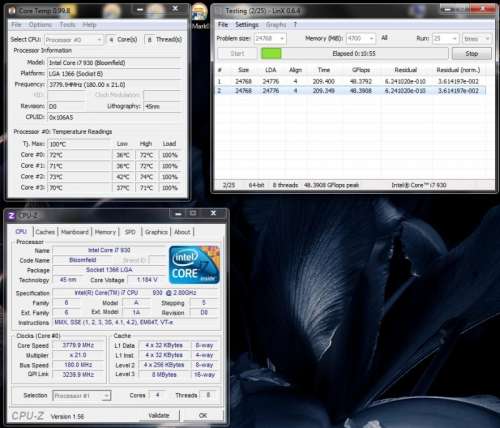
Task: Click the Multiplier value x 21.0 in CPU-Z
Action: tap(78, 355)
